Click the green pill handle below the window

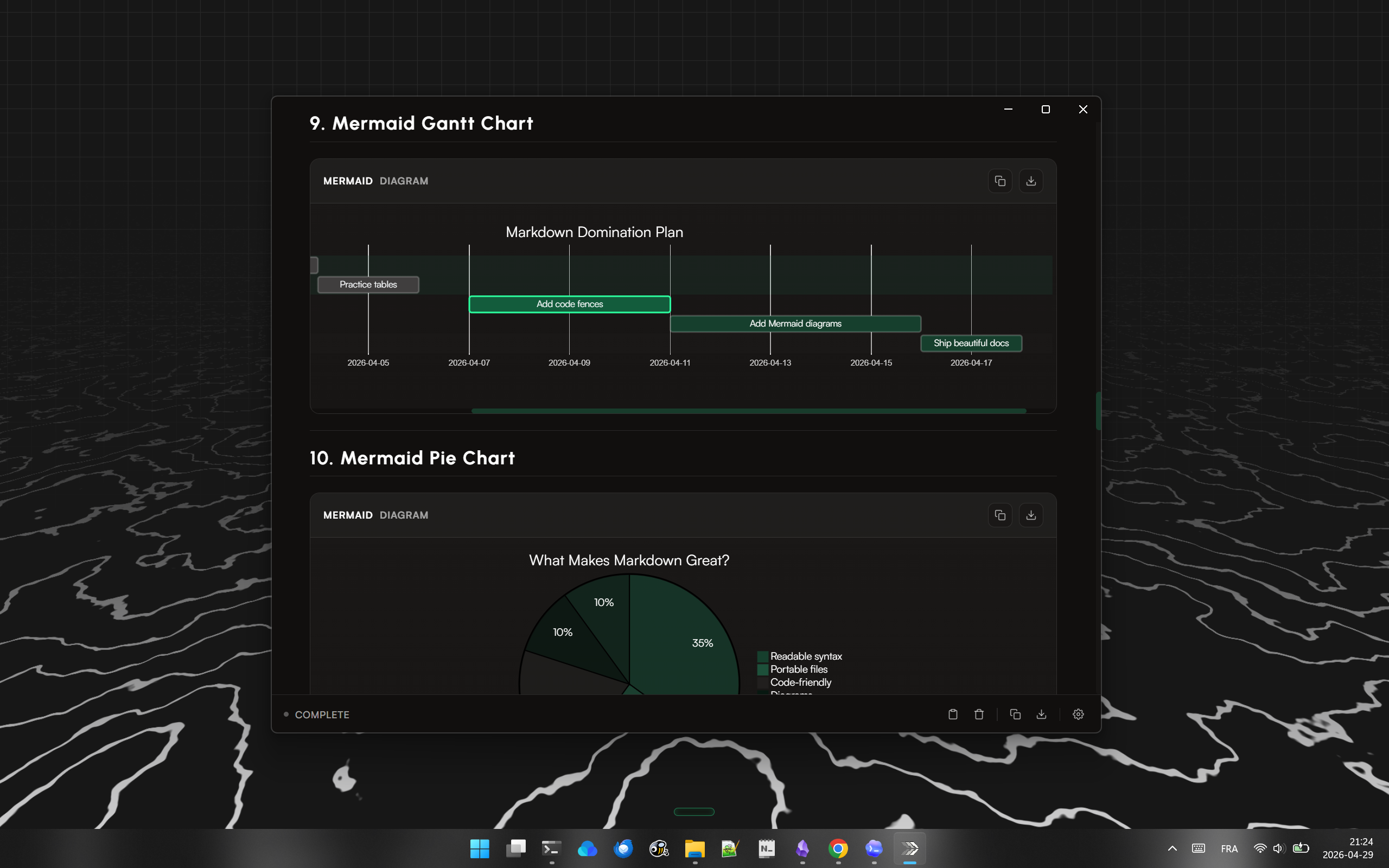pos(694,812)
